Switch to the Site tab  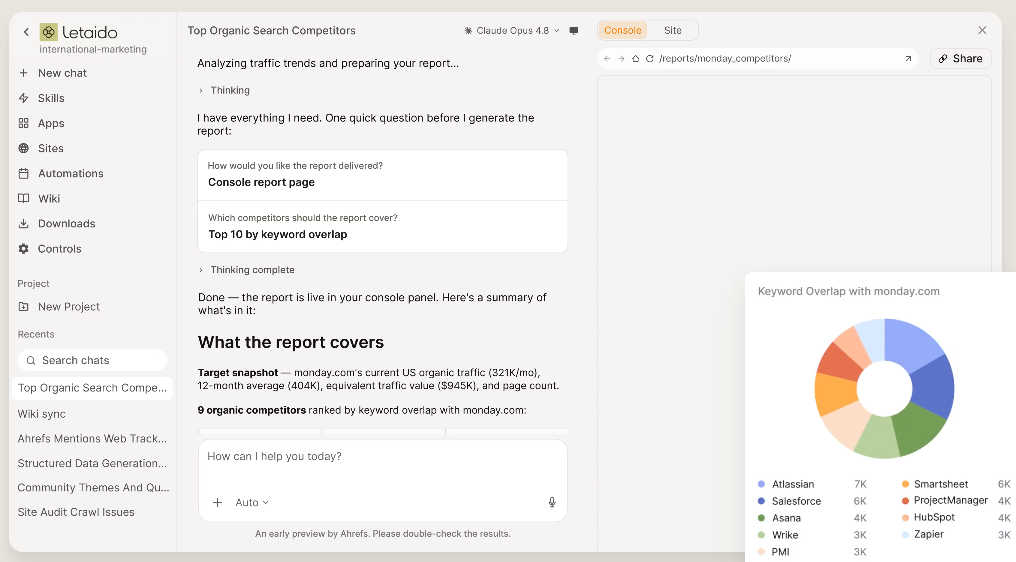673,30
